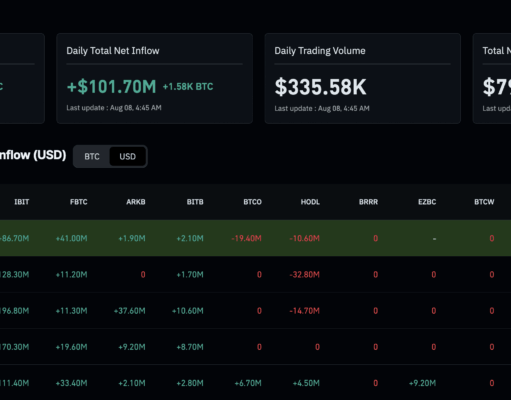
Task: Click the +10.60M BITB cell
Action: (187, 311)
